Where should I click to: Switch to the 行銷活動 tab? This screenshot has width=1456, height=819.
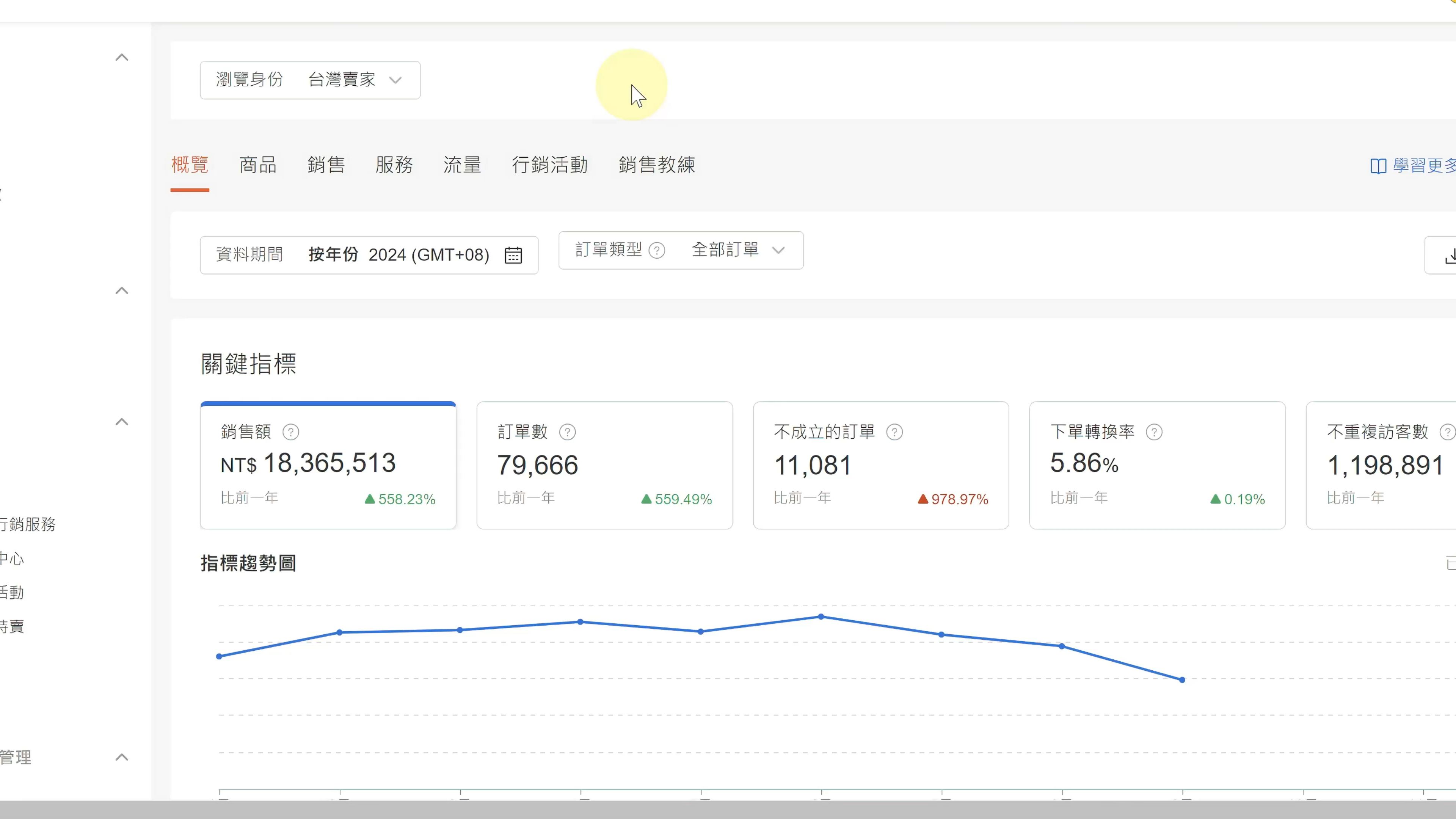click(550, 165)
